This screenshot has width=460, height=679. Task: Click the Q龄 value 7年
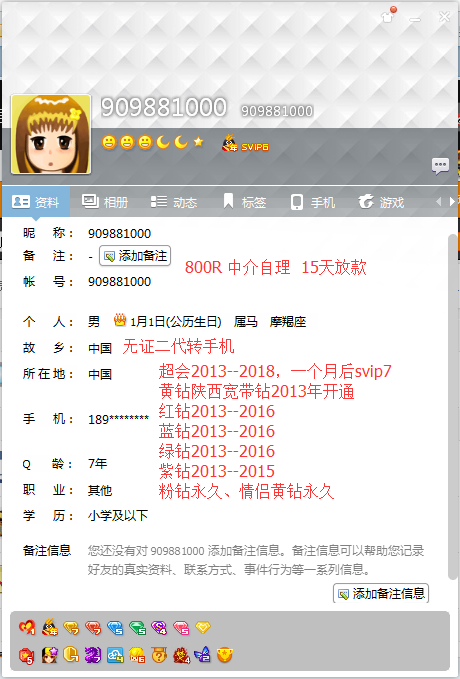point(97,464)
